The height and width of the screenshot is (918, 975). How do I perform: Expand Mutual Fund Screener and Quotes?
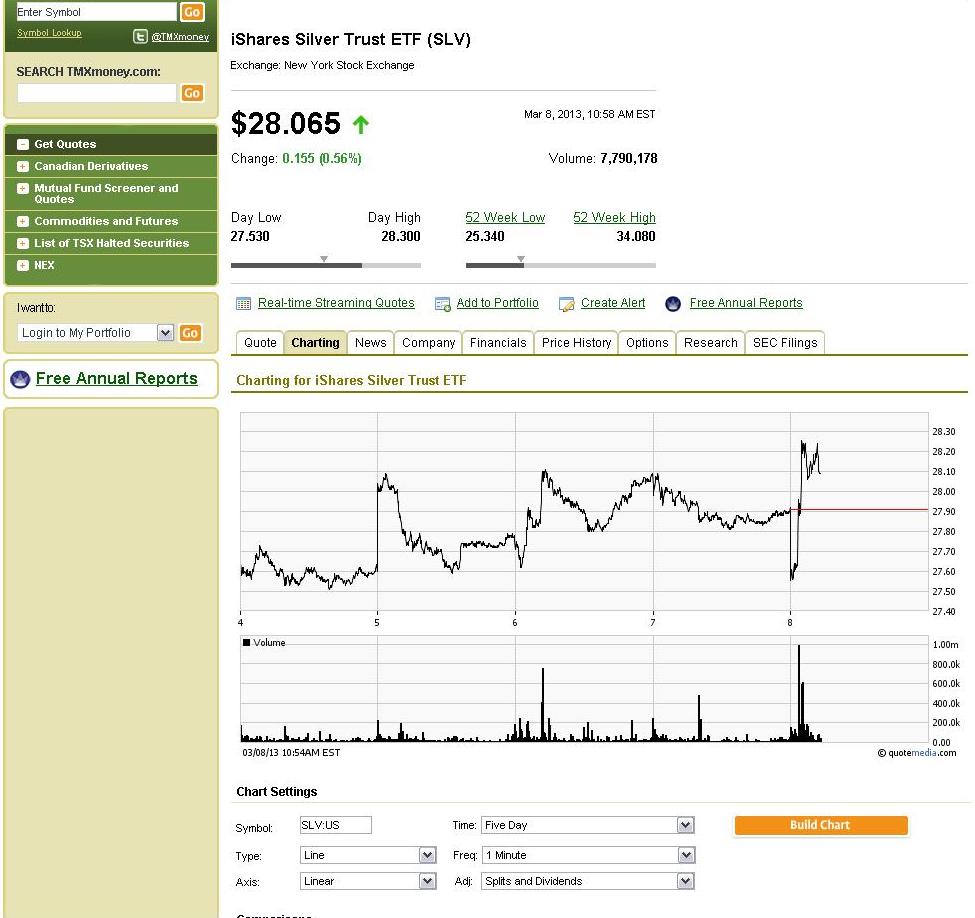tap(23, 188)
